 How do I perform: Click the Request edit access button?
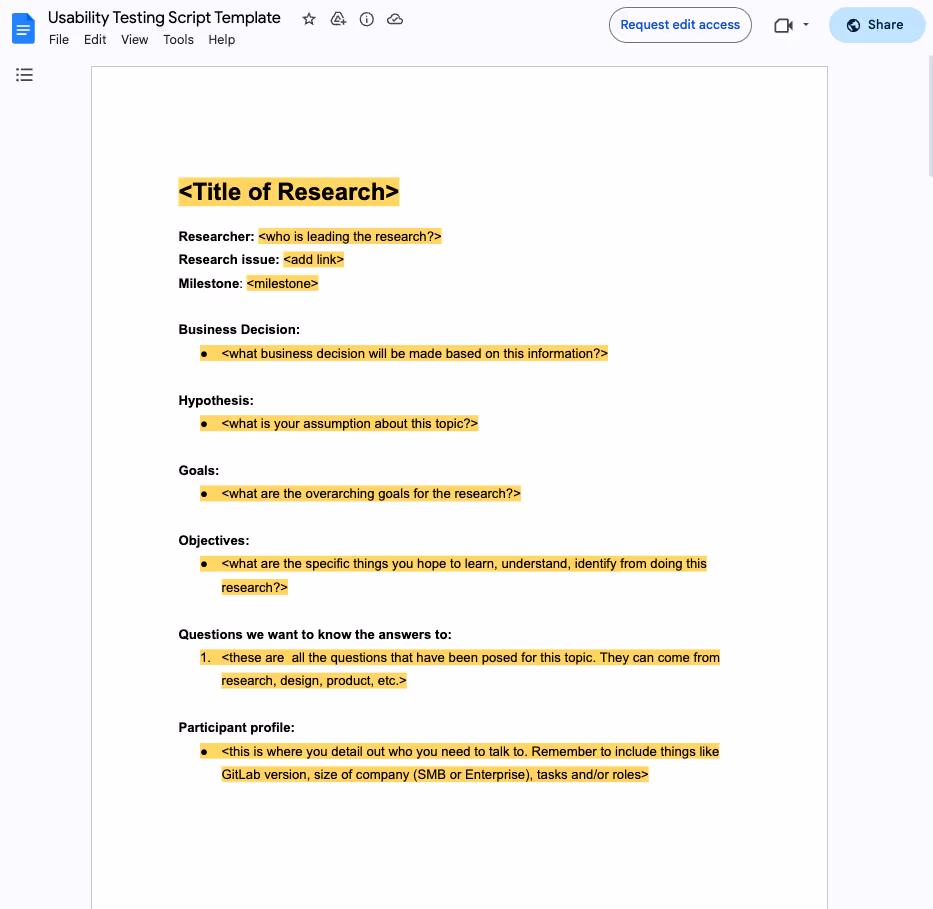pos(680,25)
